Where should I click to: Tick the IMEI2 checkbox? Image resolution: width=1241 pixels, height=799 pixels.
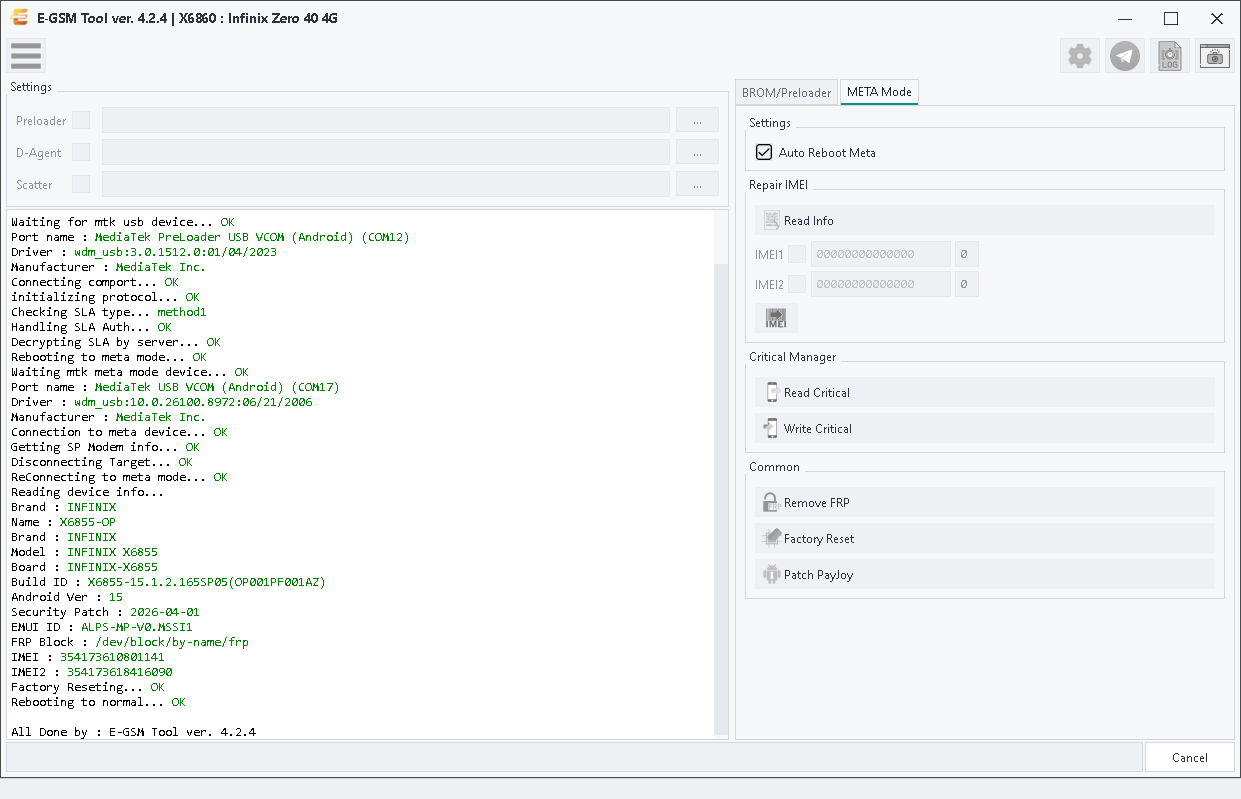(797, 284)
